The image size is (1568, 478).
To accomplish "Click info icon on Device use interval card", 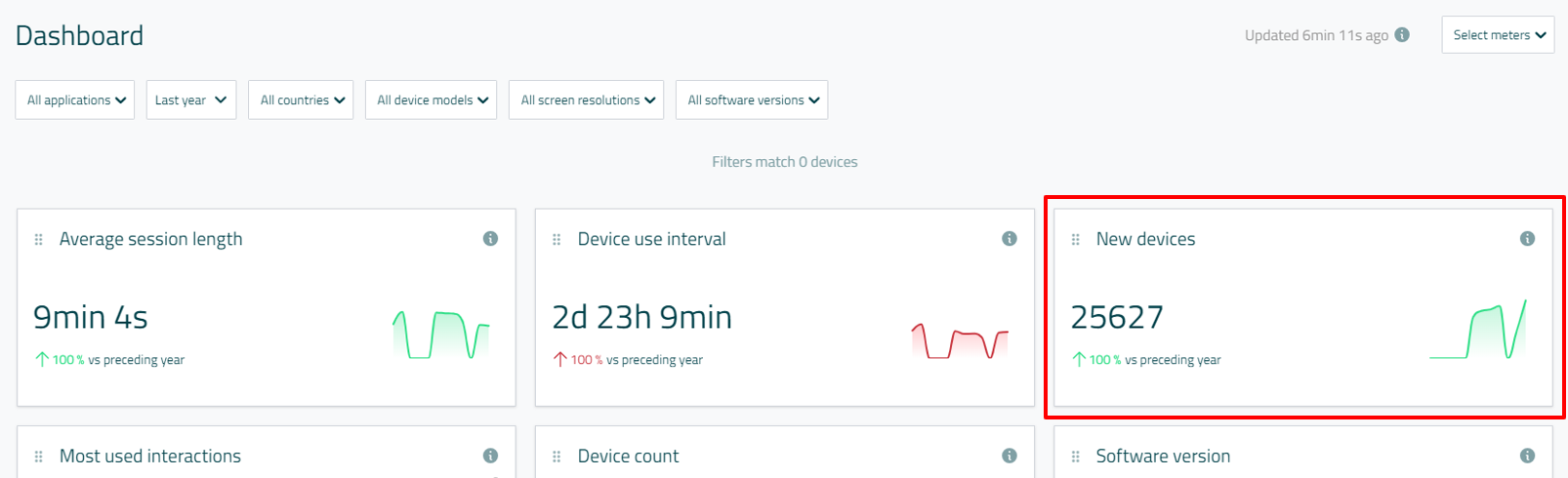I will coord(1010,239).
